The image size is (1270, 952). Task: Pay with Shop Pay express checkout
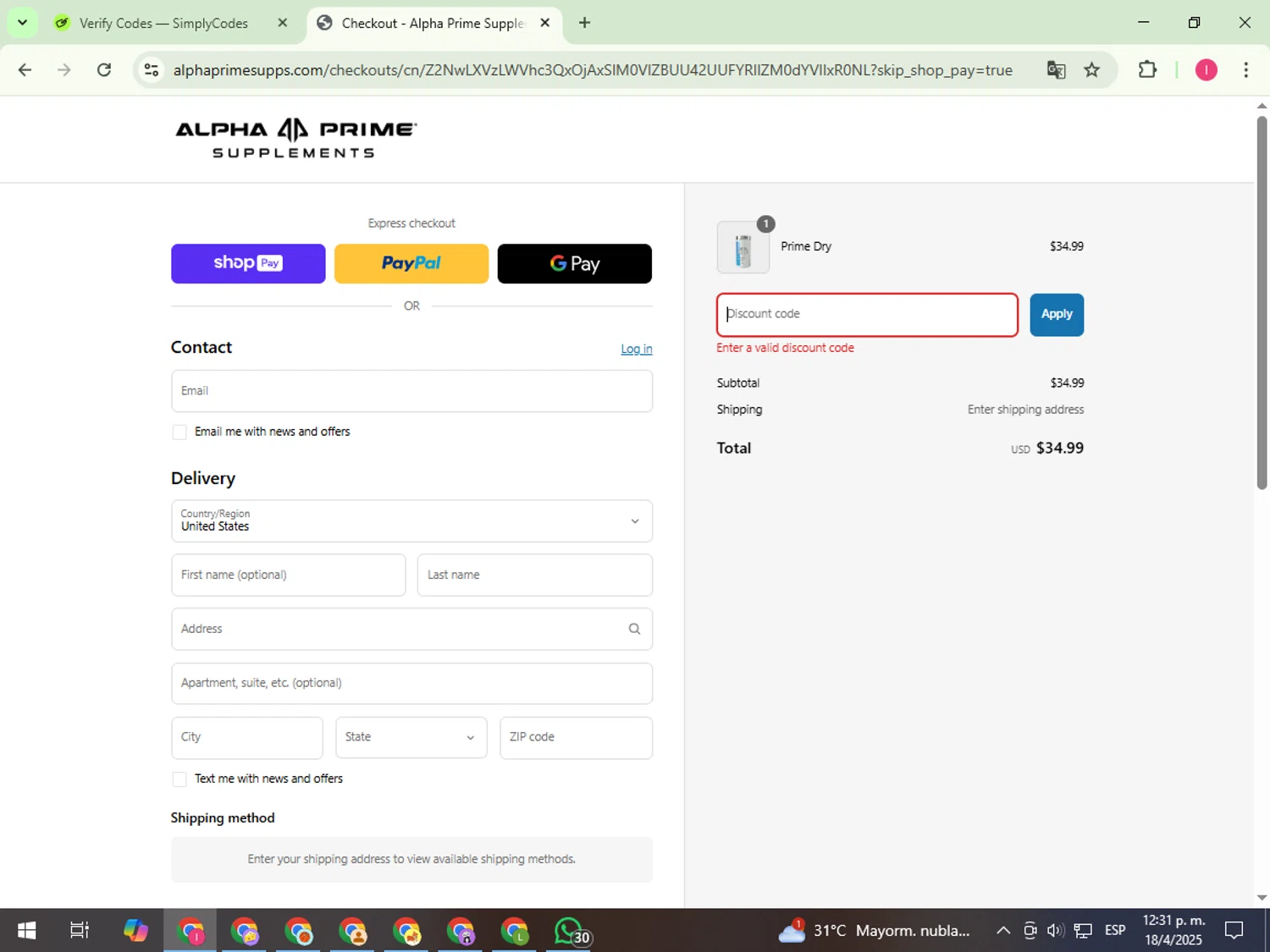click(248, 263)
